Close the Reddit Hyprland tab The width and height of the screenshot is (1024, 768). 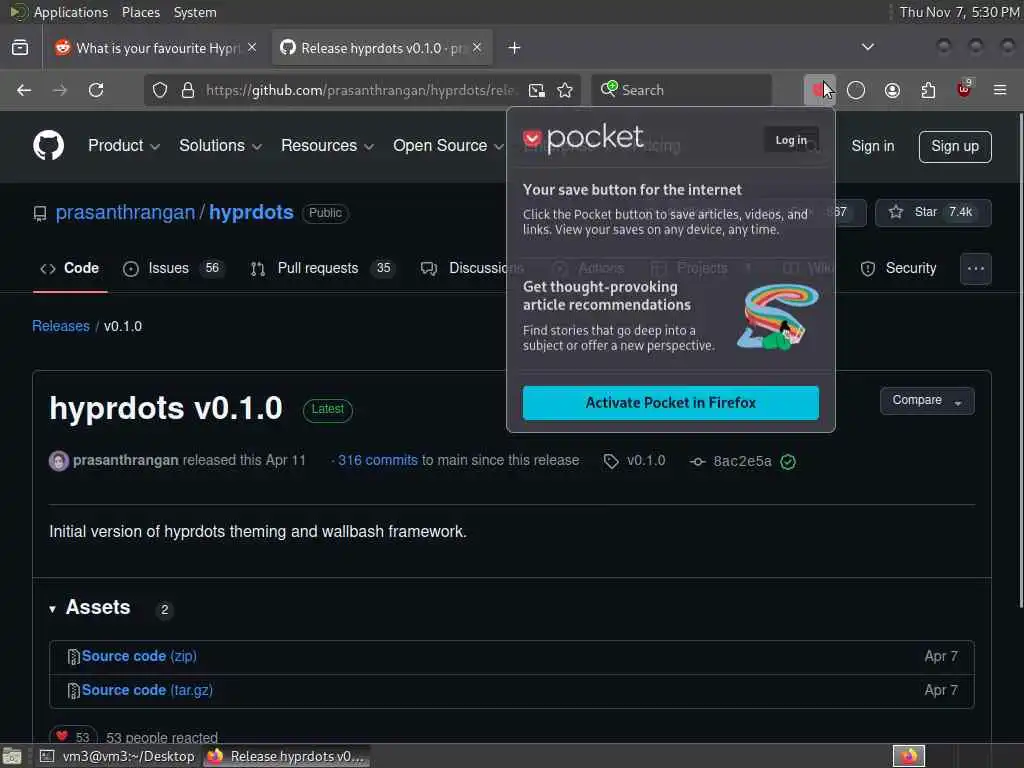tap(252, 48)
